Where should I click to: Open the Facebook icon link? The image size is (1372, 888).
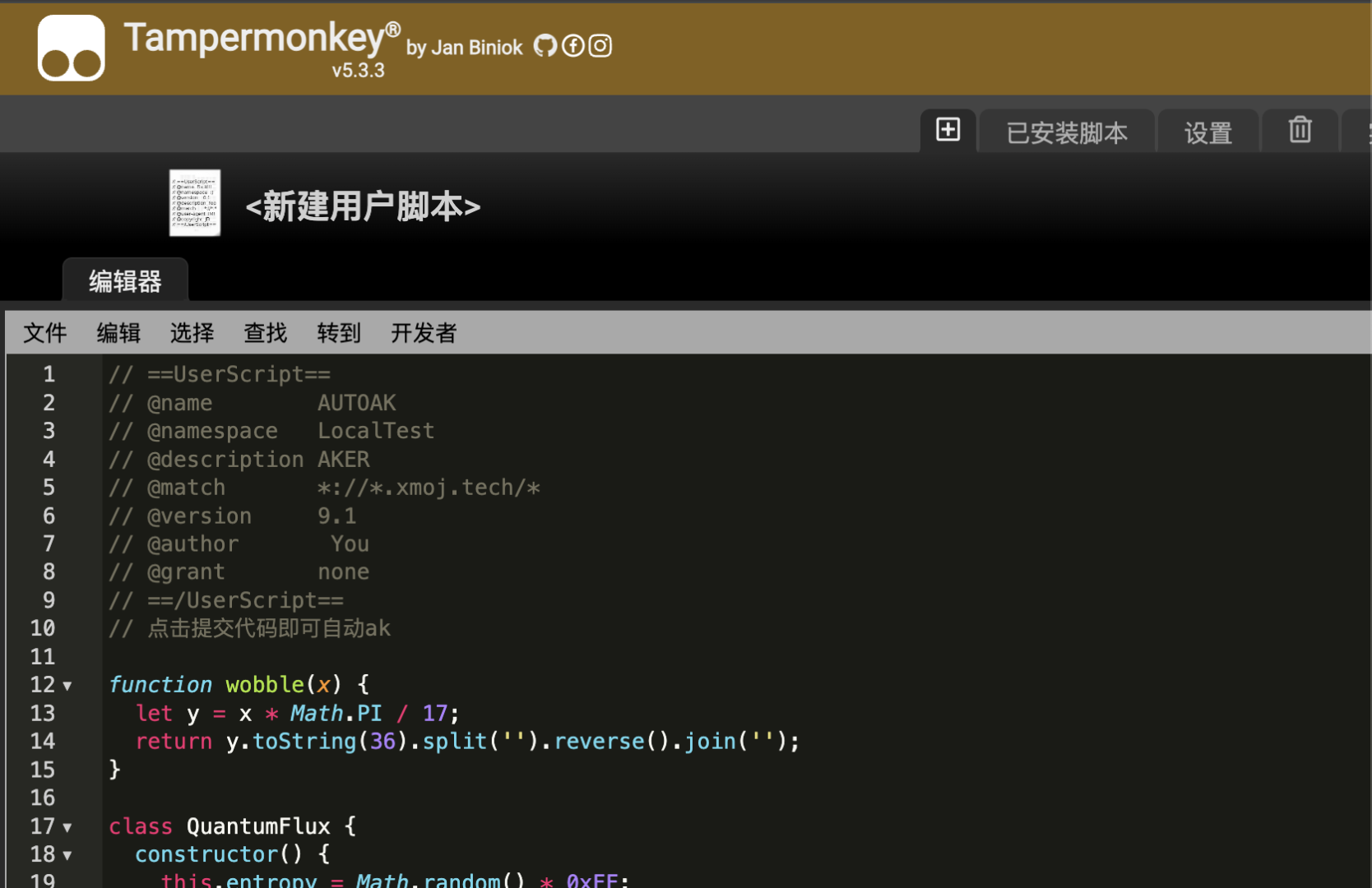(572, 46)
